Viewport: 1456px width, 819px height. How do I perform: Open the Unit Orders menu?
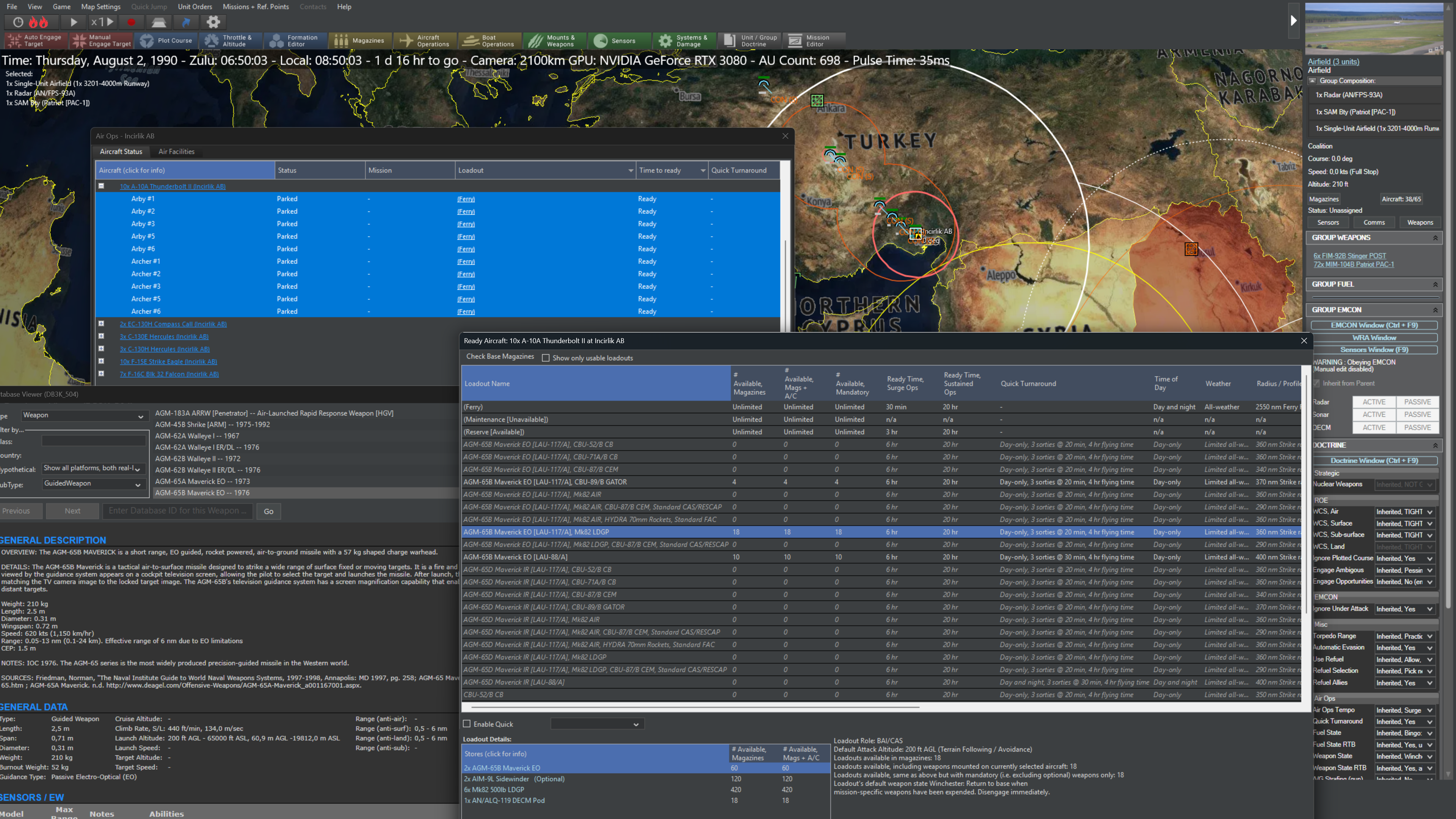[195, 7]
